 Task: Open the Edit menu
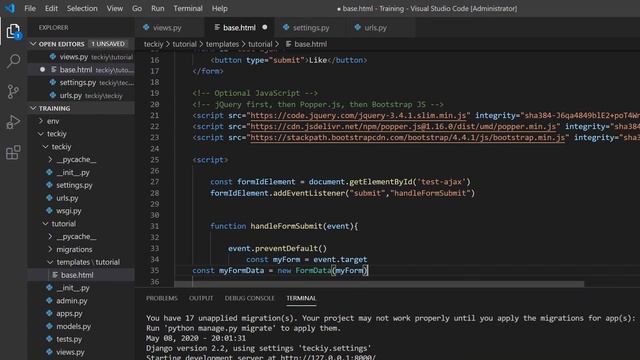point(51,8)
